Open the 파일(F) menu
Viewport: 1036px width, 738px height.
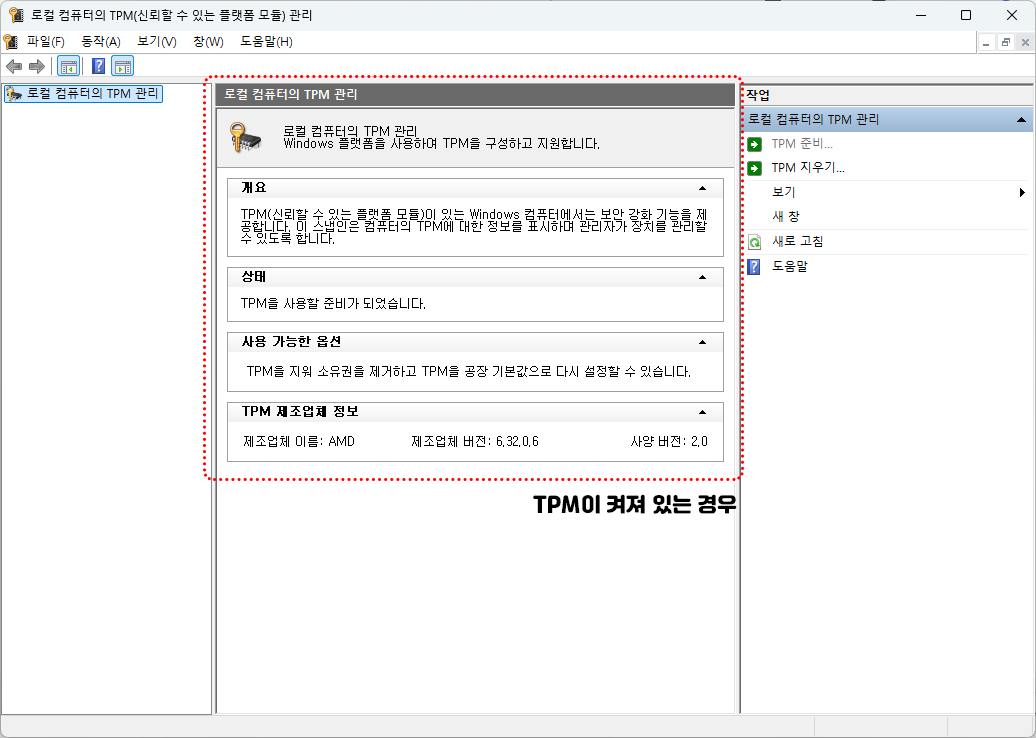(x=46, y=42)
